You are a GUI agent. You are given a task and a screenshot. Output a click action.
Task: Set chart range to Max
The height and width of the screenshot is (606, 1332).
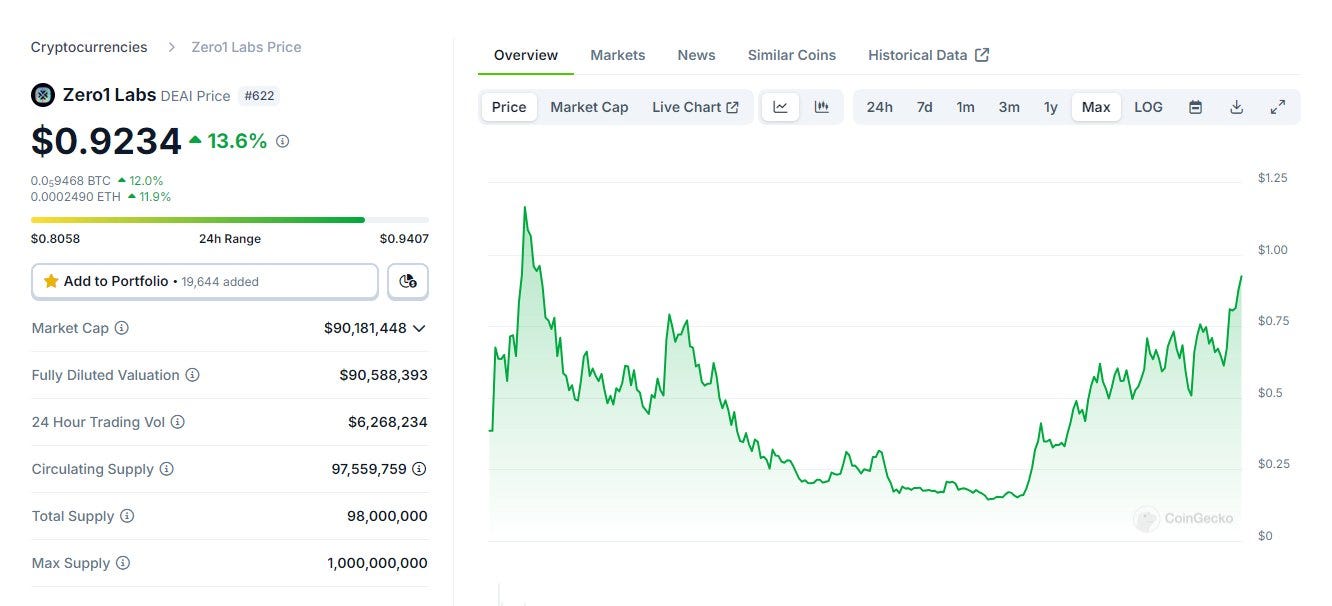1096,107
